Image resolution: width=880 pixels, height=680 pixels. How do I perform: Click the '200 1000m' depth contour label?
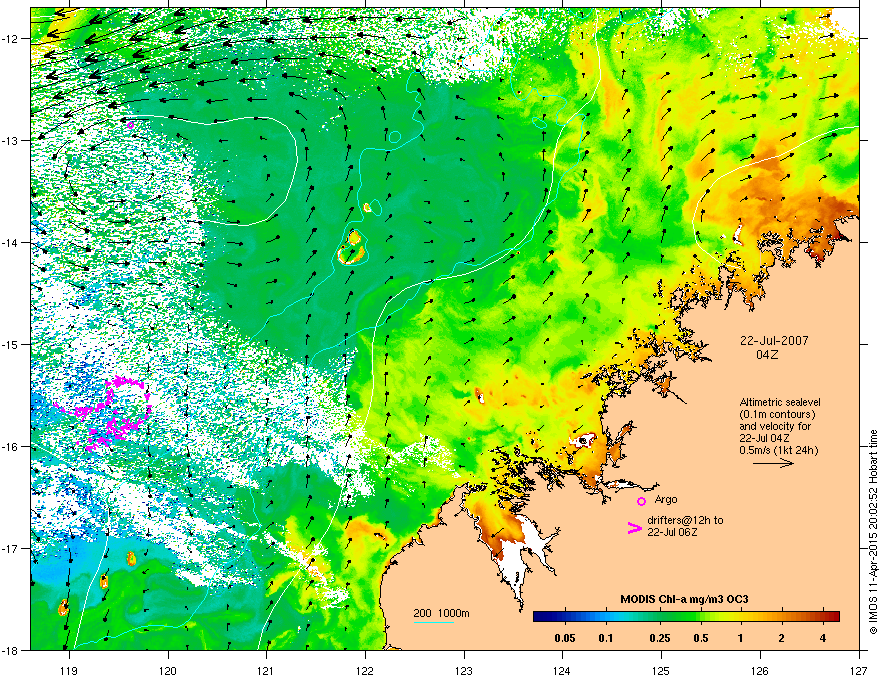coord(441,613)
